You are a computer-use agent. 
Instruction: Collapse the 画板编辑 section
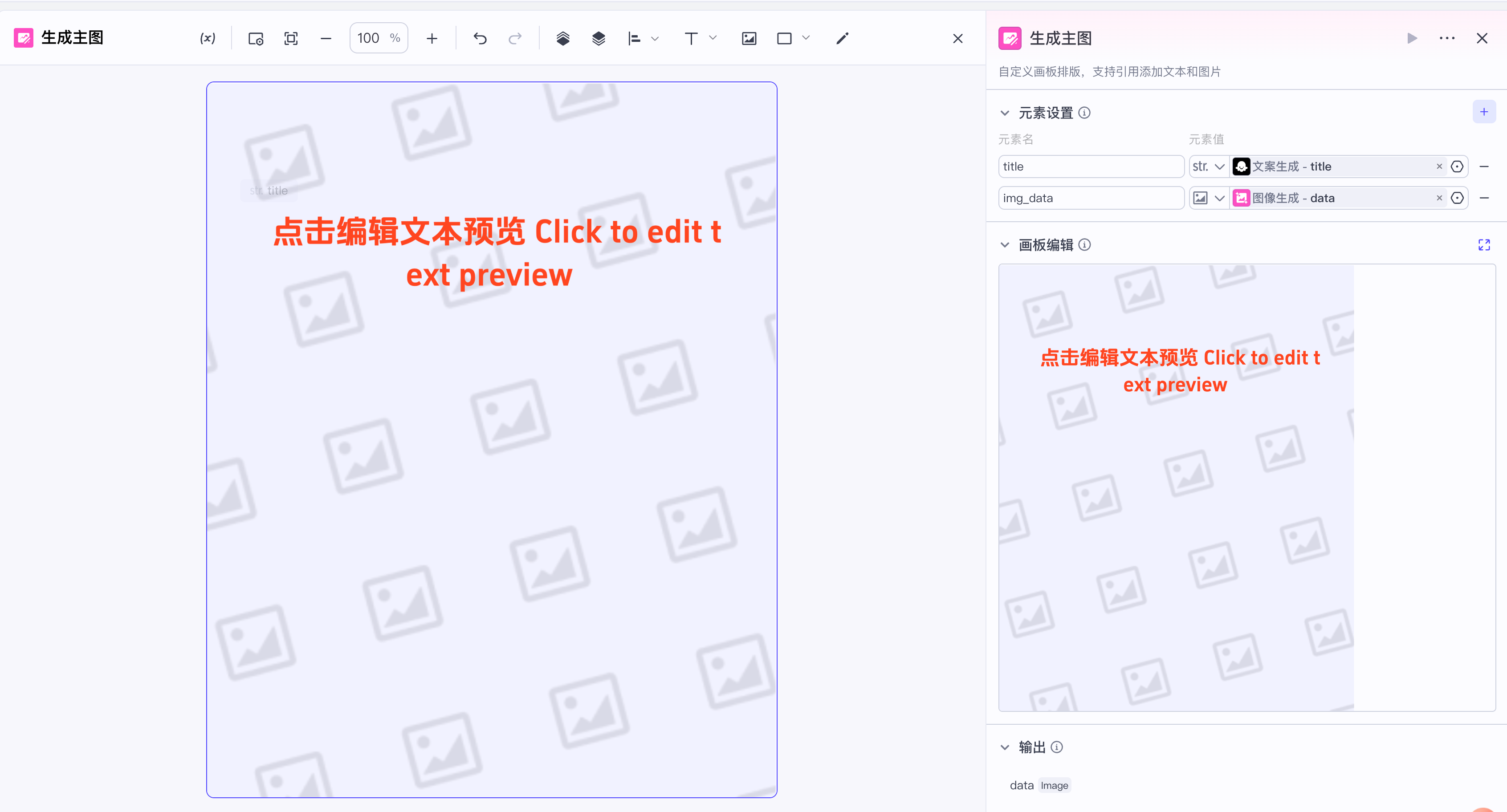point(1005,245)
